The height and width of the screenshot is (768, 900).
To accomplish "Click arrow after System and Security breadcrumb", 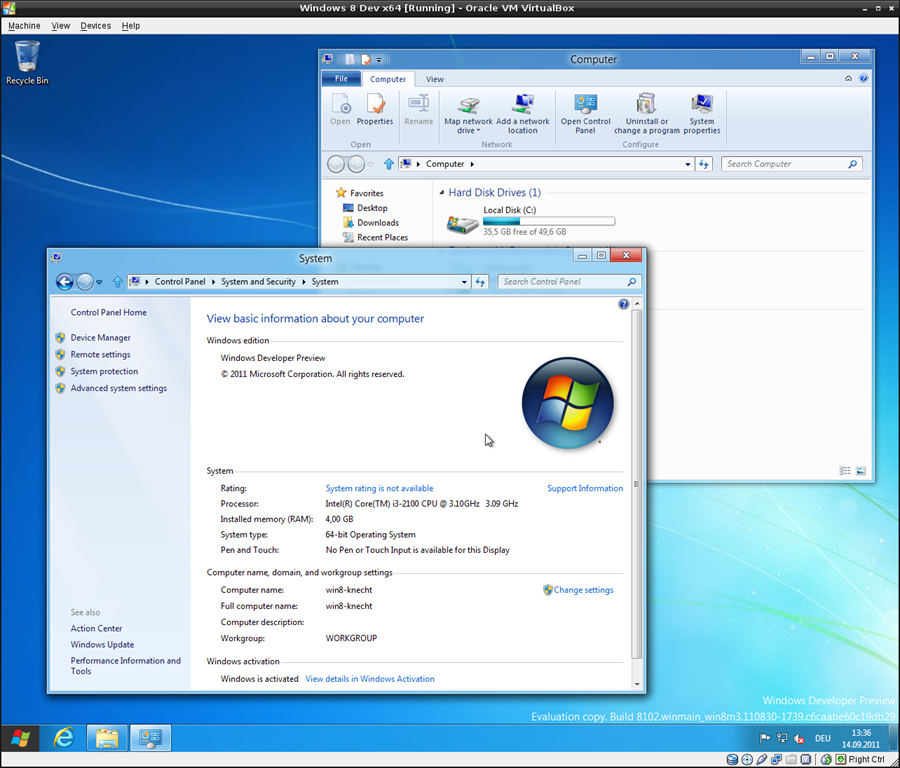I will 304,282.
